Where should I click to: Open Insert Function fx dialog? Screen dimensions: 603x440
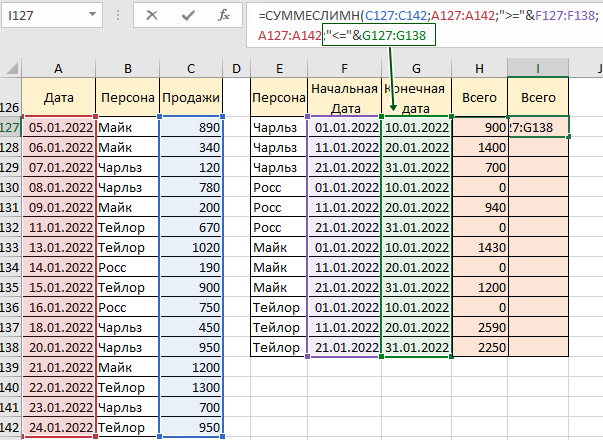[x=224, y=15]
